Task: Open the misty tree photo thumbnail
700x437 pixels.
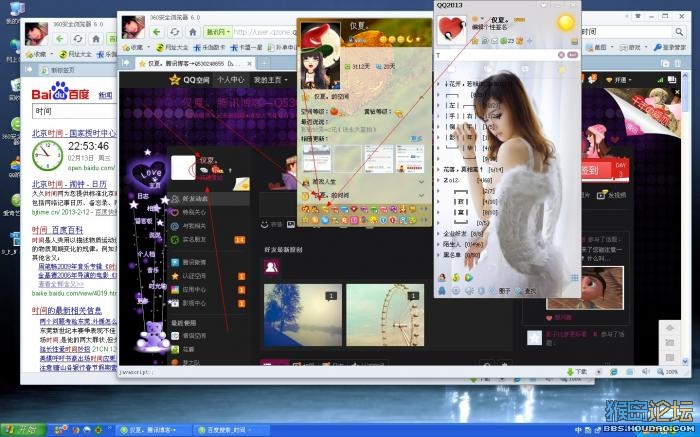Action: 303,315
